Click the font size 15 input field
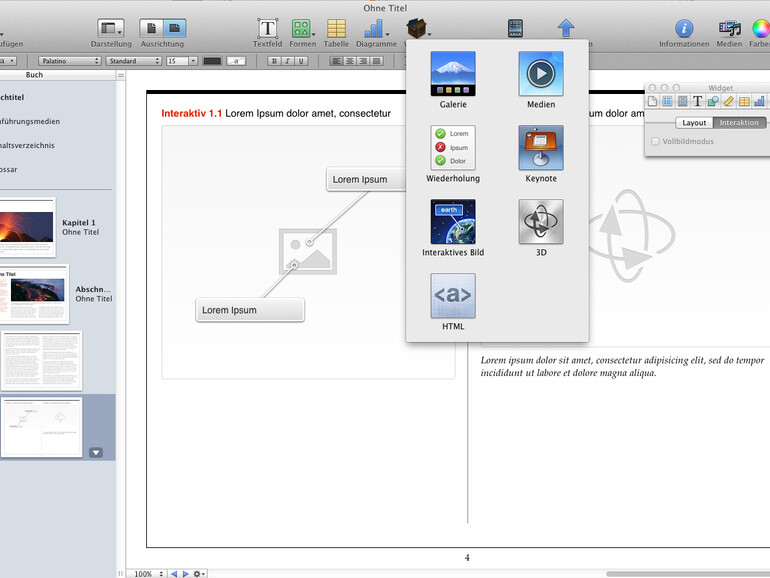Image resolution: width=770 pixels, height=578 pixels. [177, 61]
